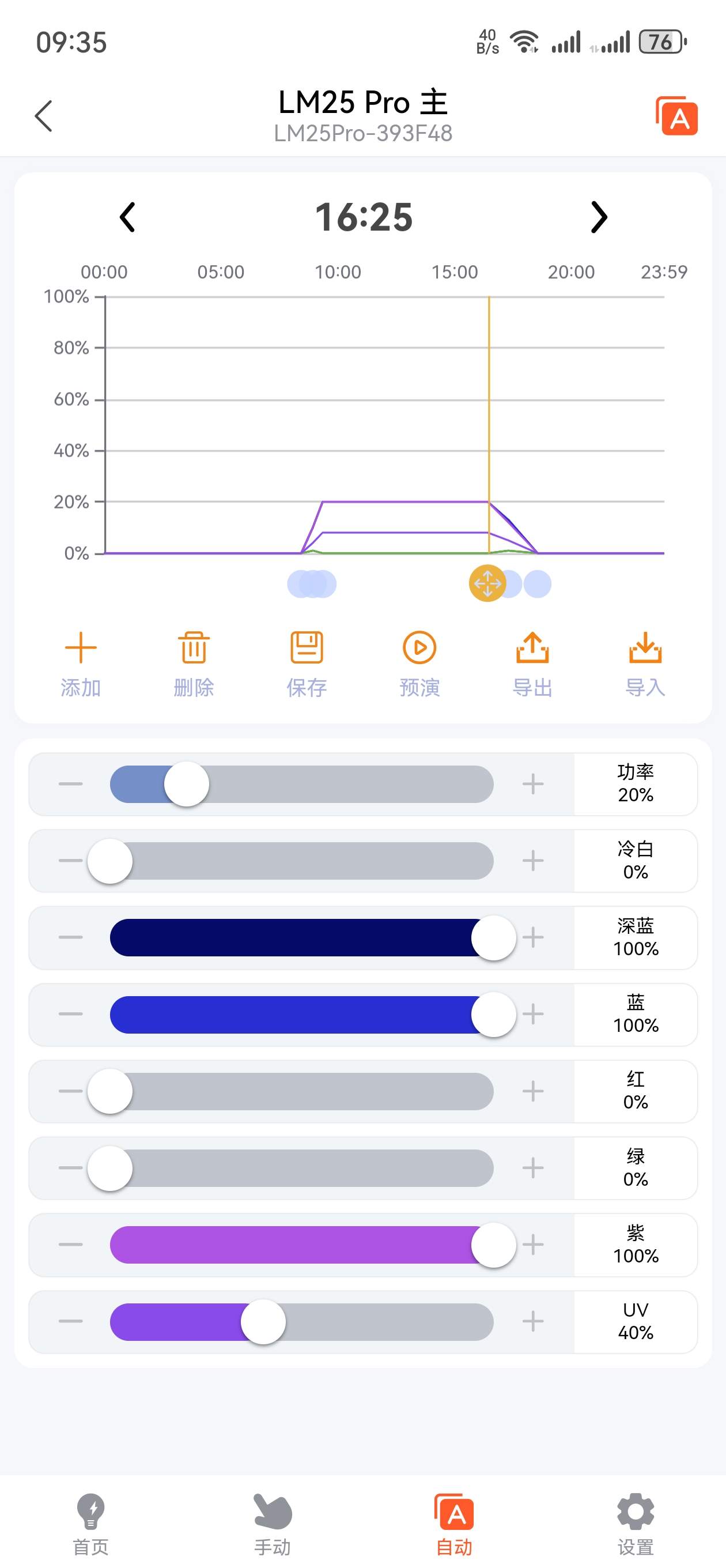
Task: Go to previous time point with left chevron
Action: 127,217
